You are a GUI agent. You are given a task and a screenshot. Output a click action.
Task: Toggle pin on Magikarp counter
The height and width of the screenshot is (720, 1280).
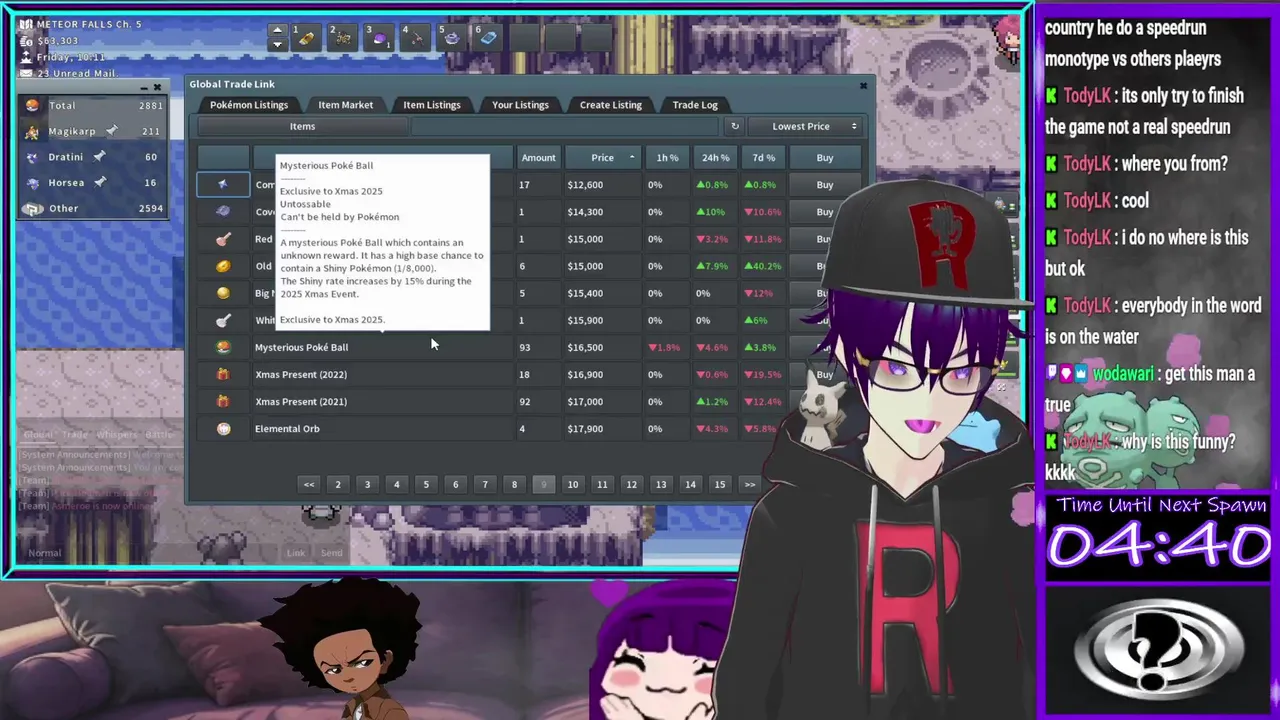[113, 131]
